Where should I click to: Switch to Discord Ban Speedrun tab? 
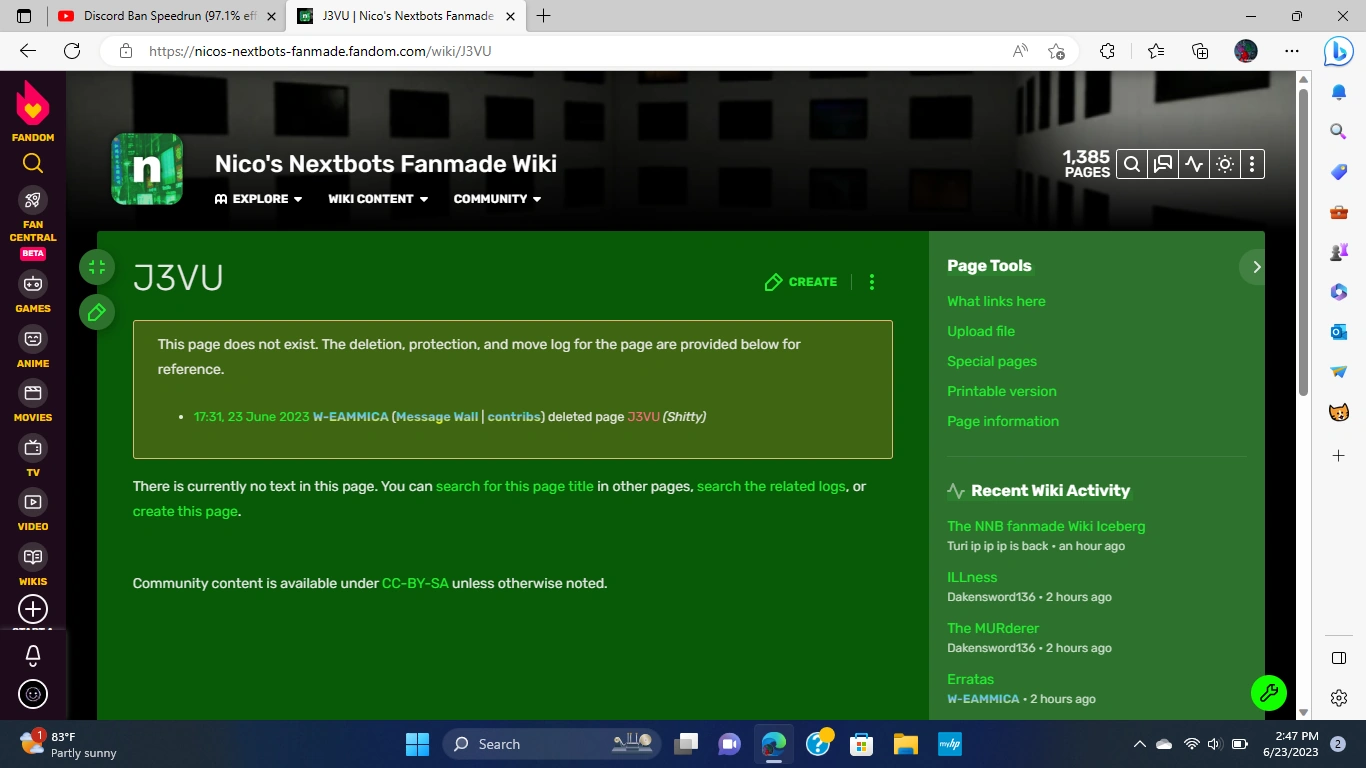click(x=168, y=16)
